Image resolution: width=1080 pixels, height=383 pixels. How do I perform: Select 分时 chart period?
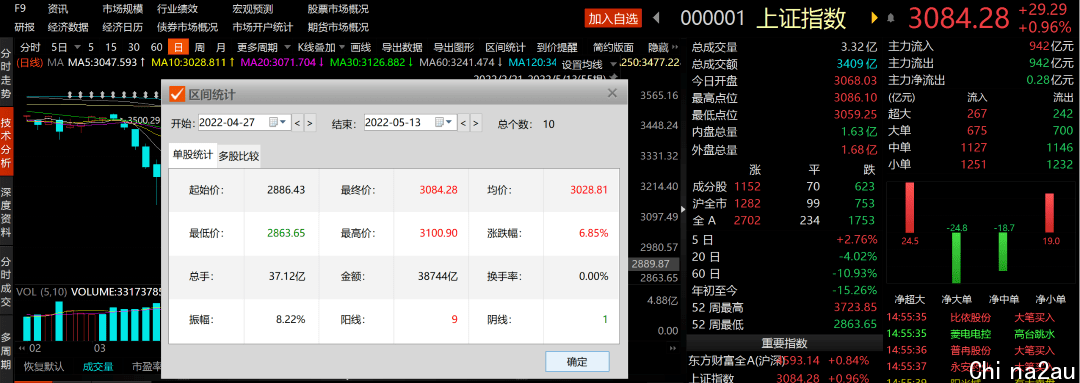pyautogui.click(x=30, y=48)
